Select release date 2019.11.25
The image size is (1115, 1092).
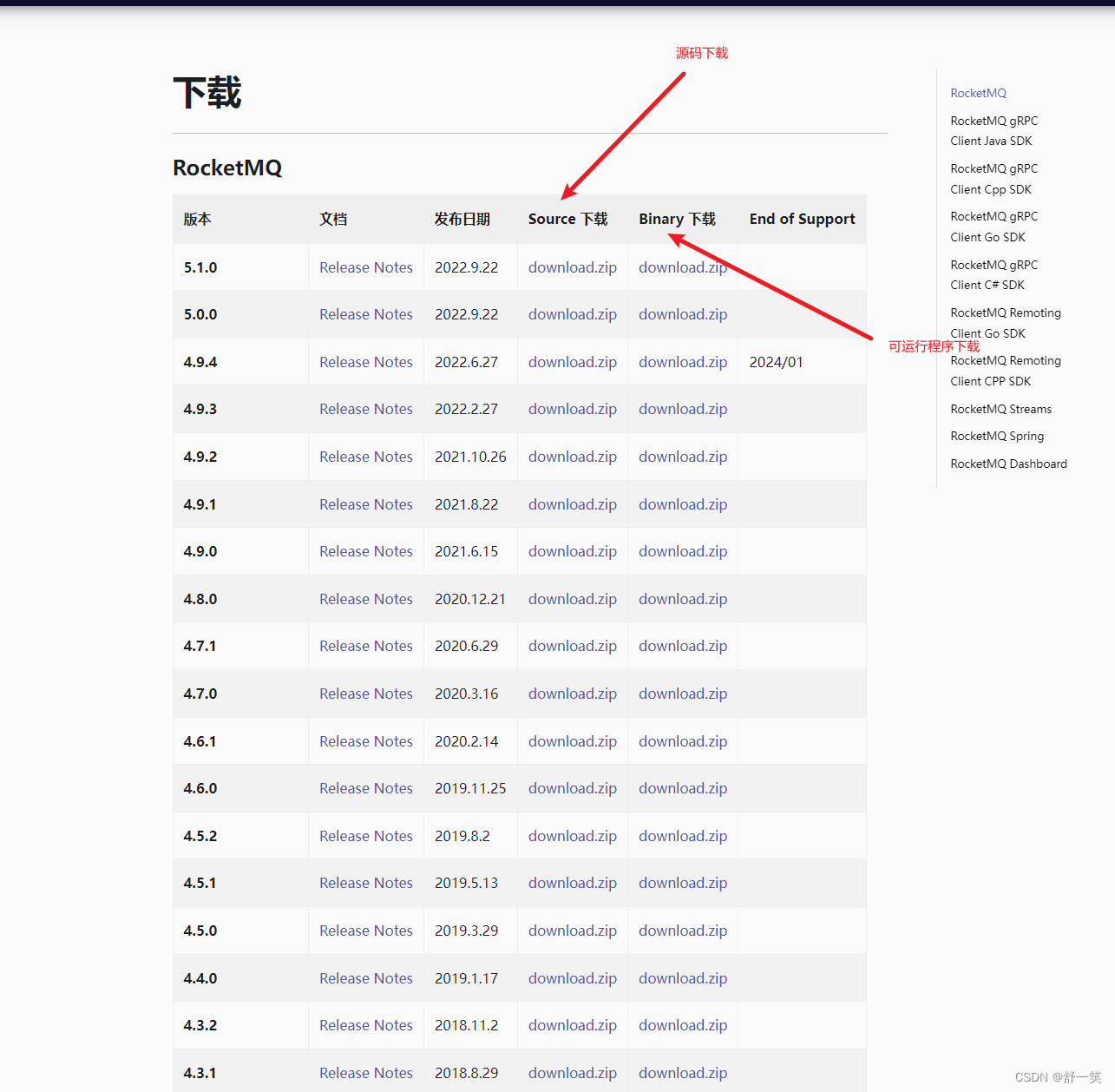pos(470,788)
